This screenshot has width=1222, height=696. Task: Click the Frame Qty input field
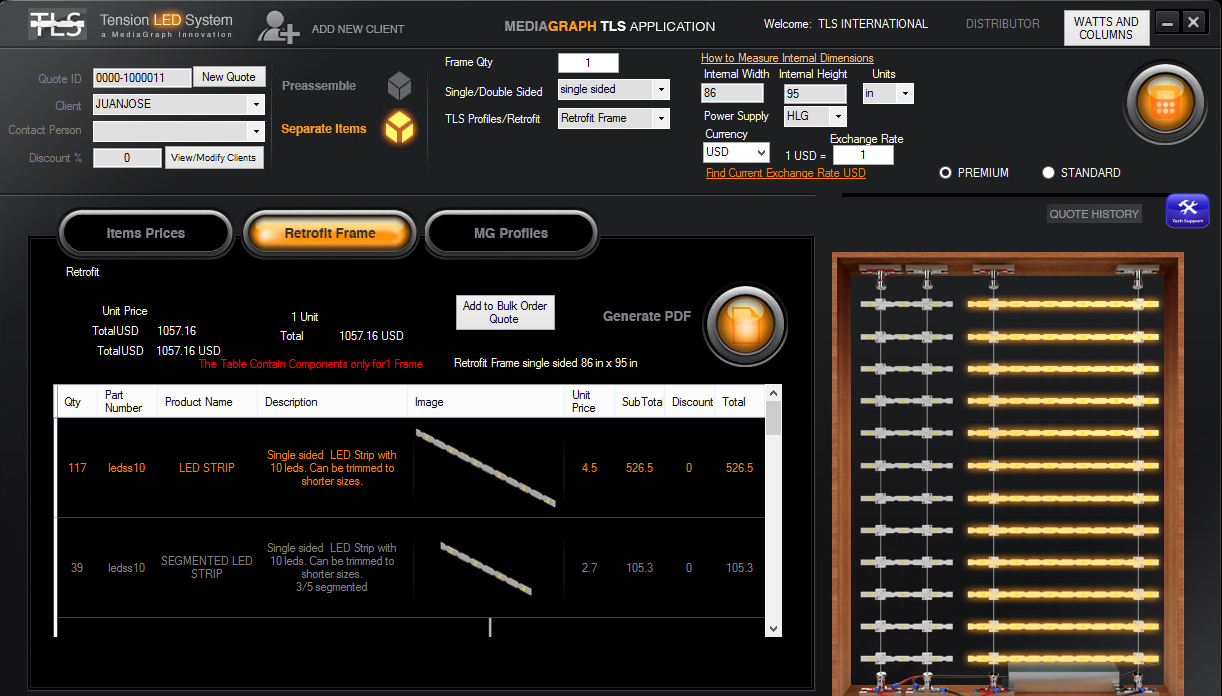[588, 63]
